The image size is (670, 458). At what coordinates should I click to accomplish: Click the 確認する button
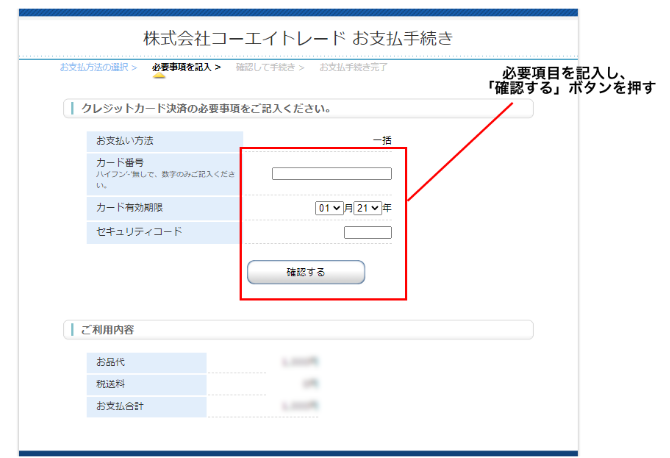point(306,272)
